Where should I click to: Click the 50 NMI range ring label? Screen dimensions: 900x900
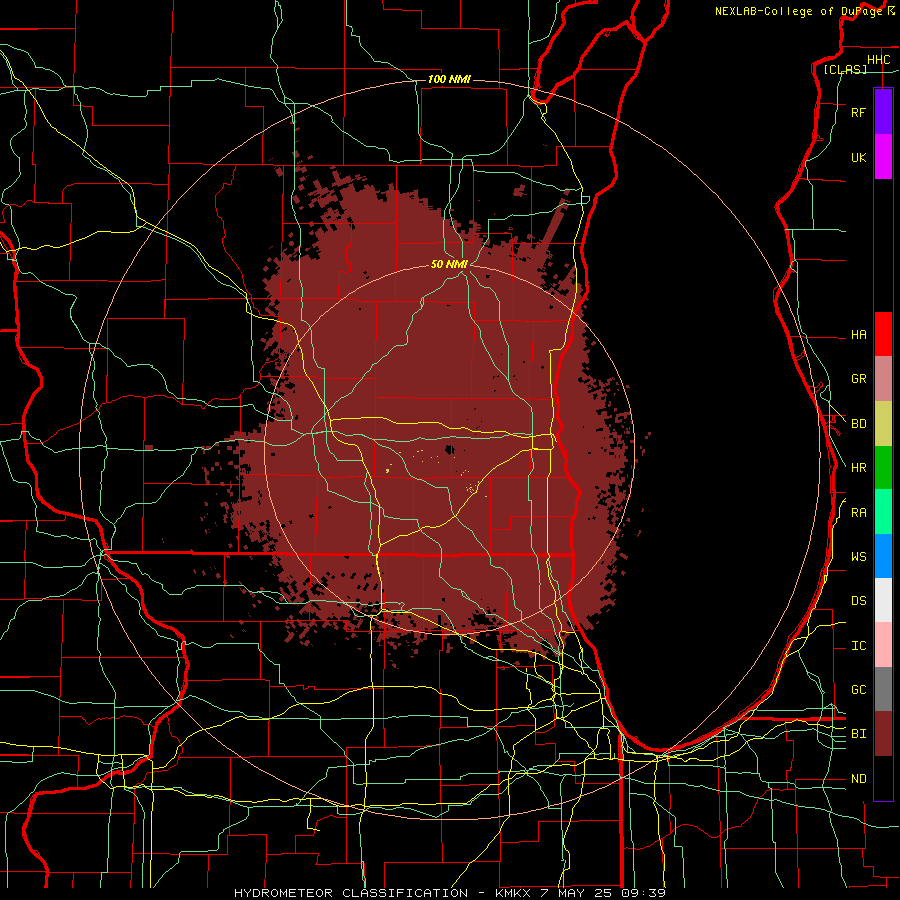[x=449, y=264]
